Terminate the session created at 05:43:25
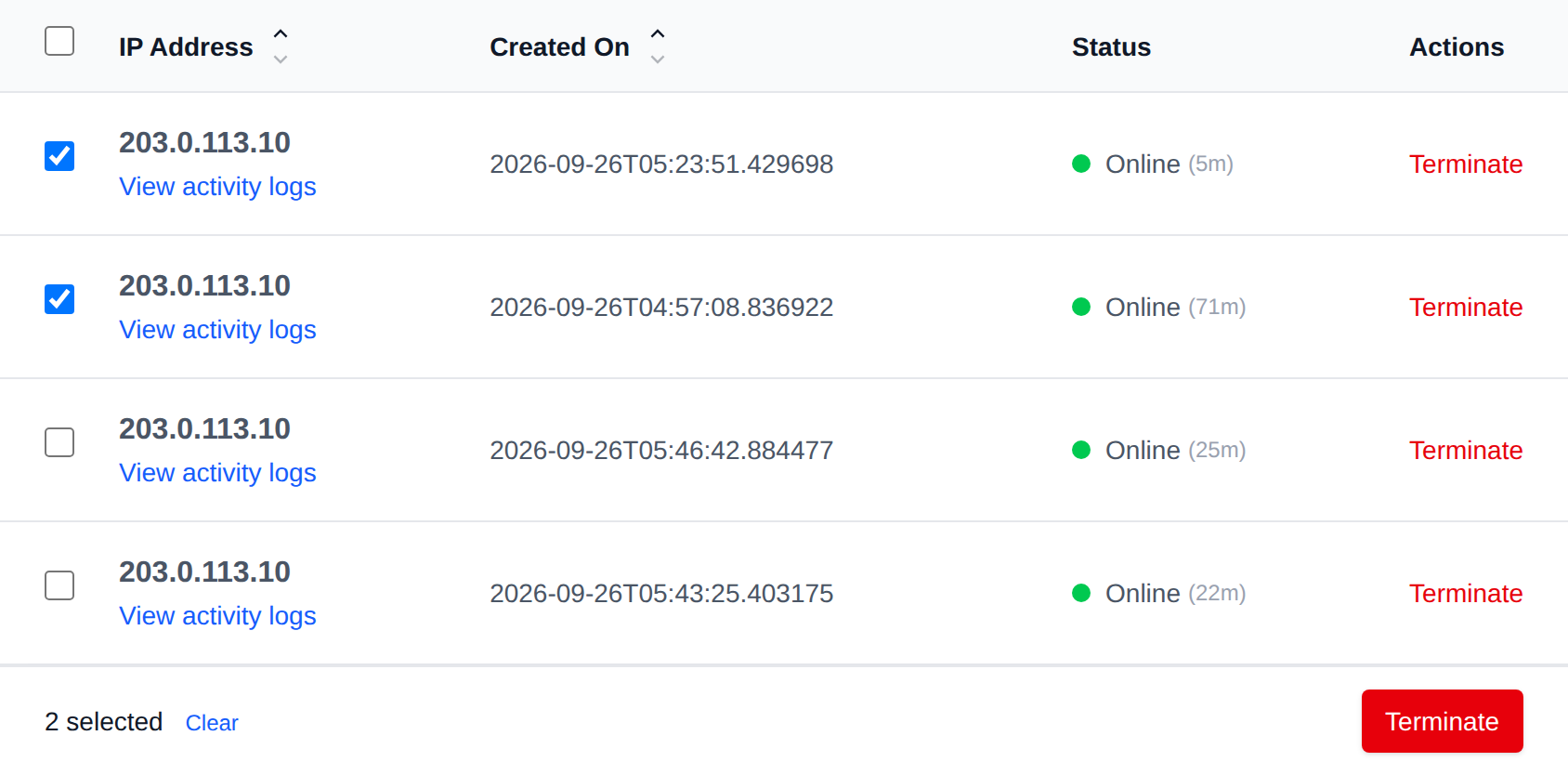This screenshot has width=1568, height=775. click(x=1466, y=594)
